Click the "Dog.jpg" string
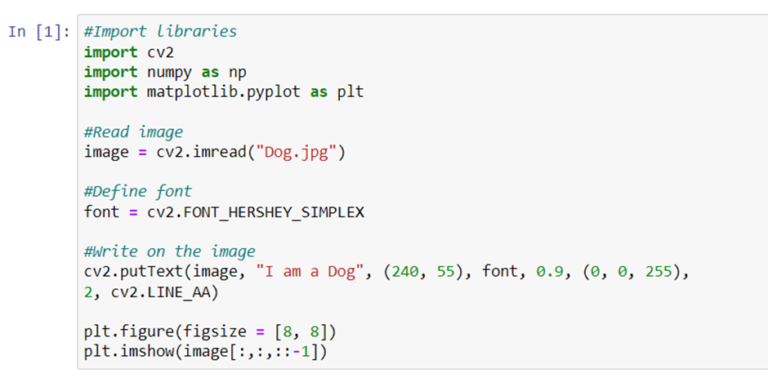This screenshot has width=768, height=378. (x=300, y=152)
